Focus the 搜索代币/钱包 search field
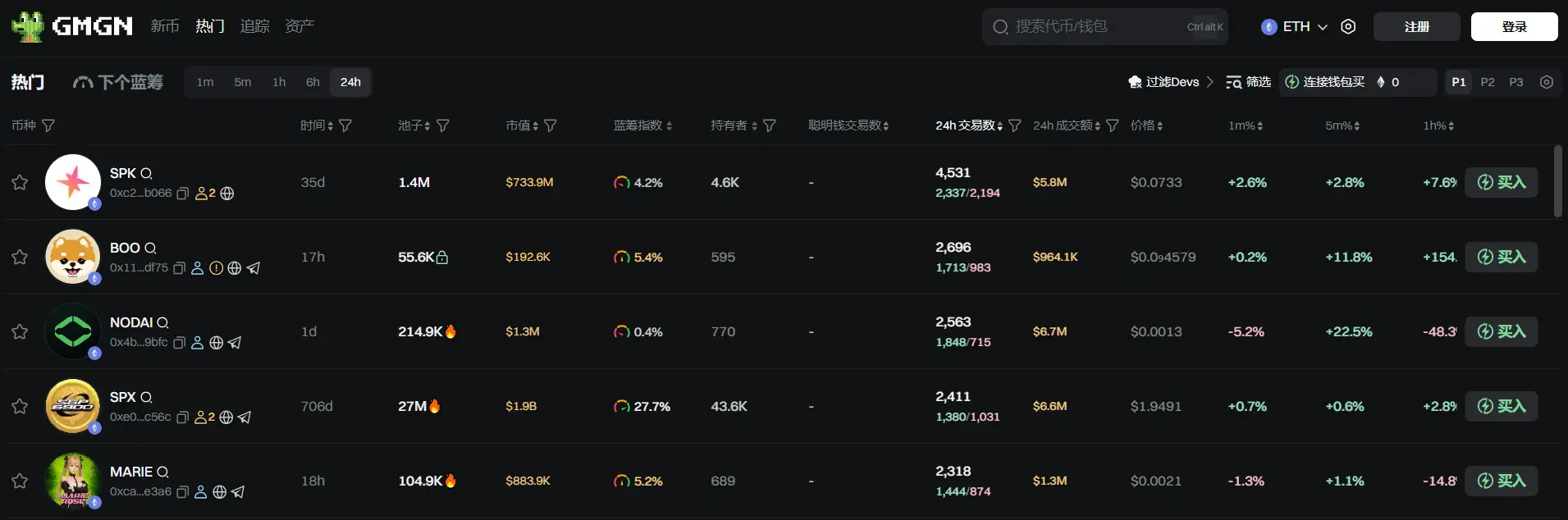 click(x=1091, y=26)
